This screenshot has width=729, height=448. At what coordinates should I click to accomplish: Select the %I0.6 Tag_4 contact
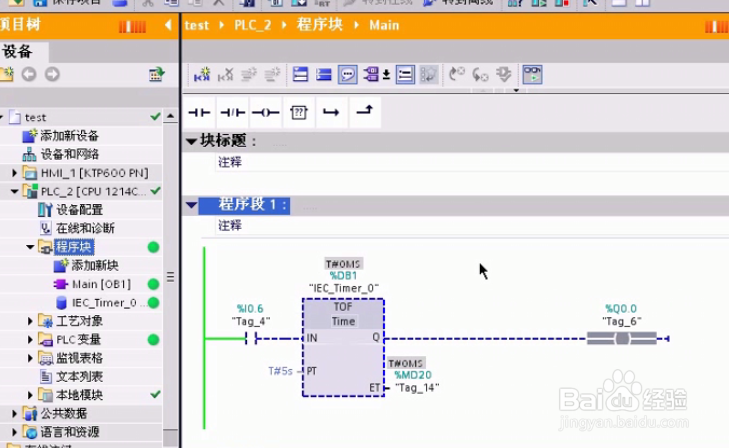[251, 339]
